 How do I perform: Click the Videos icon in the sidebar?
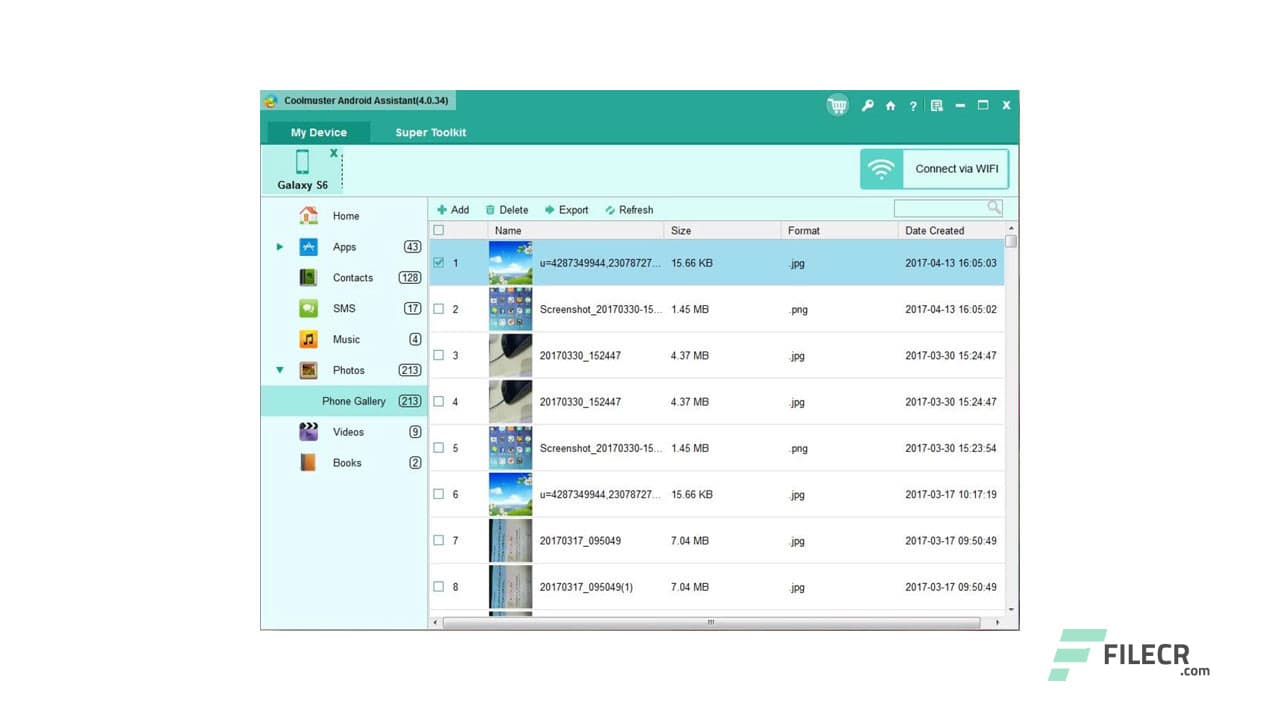(309, 431)
